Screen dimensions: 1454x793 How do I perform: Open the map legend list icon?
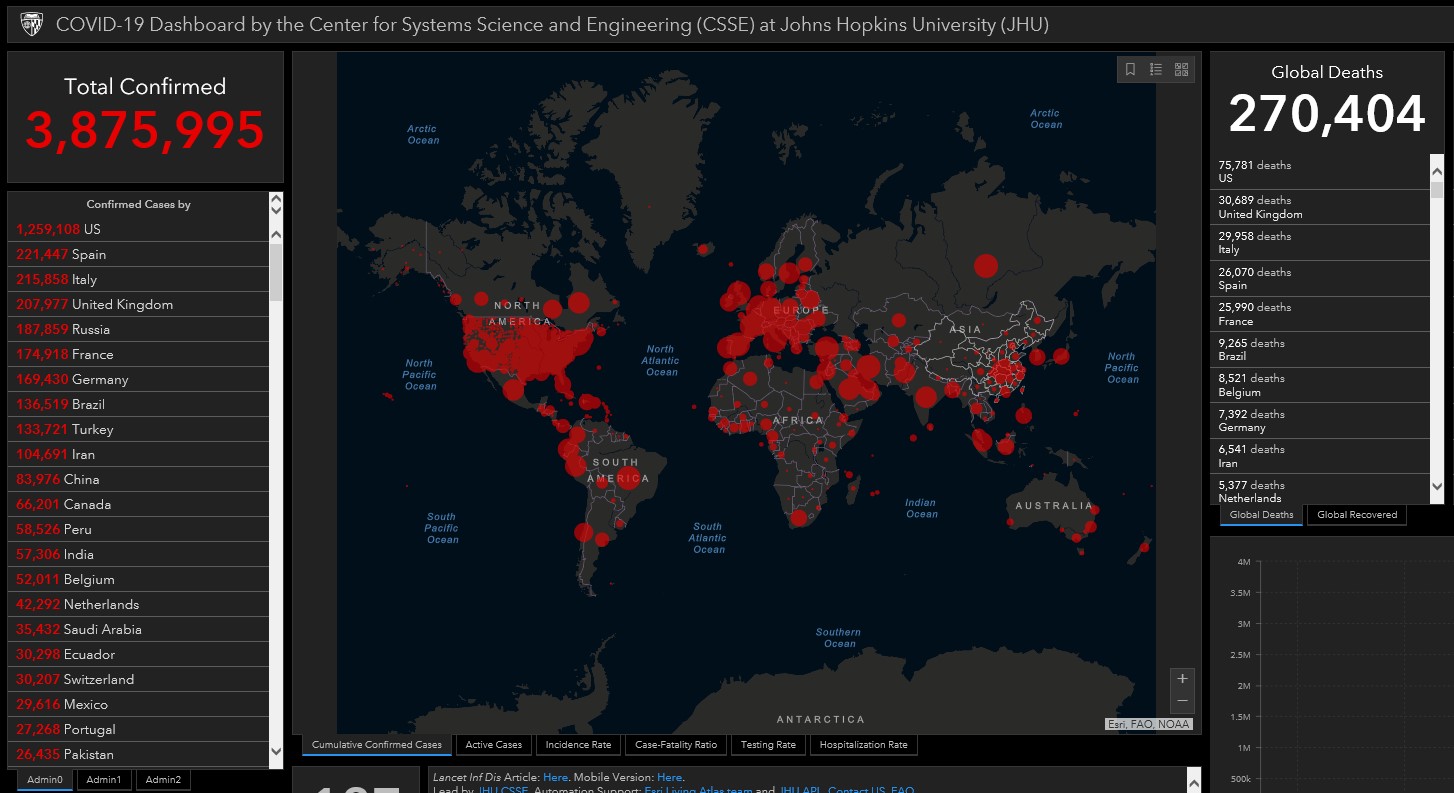tap(1156, 69)
